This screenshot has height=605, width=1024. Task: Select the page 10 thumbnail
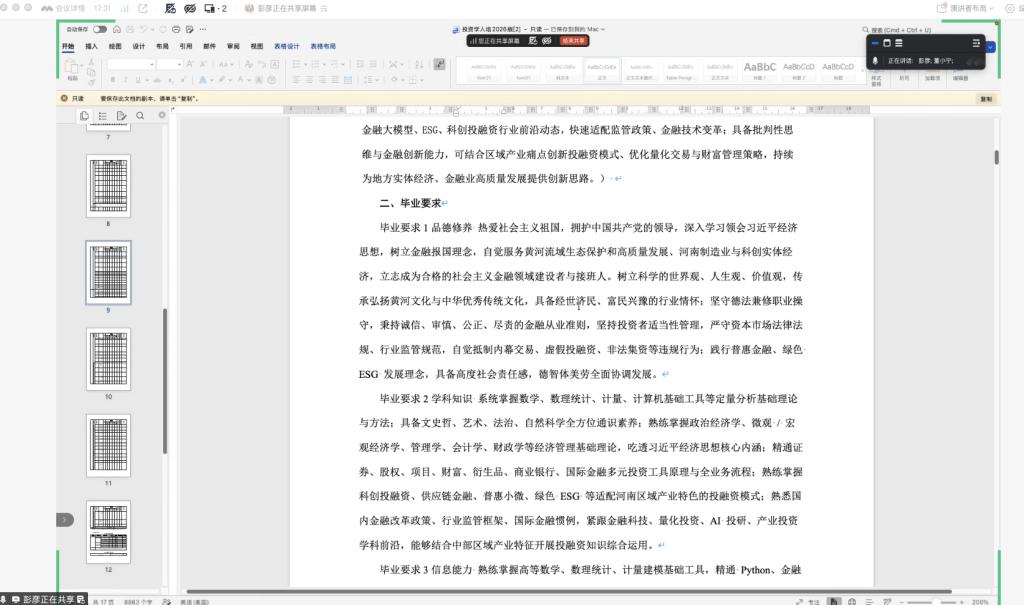108,359
